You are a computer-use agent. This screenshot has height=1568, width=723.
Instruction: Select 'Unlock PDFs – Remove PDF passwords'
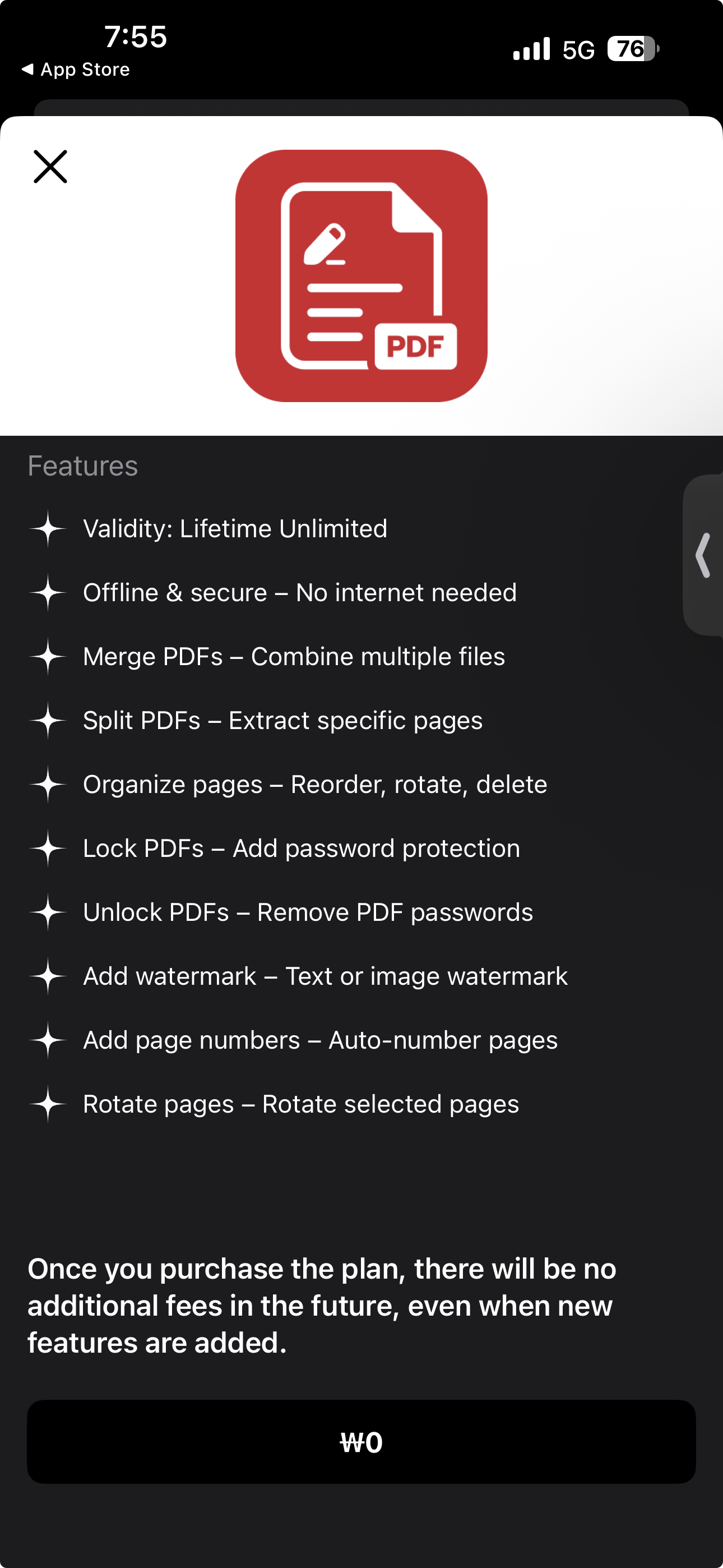[308, 912]
